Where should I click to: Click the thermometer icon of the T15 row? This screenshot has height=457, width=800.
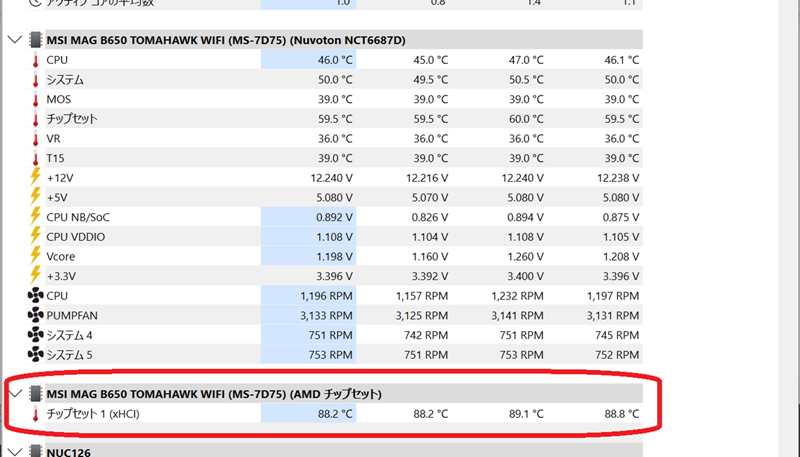[x=35, y=158]
